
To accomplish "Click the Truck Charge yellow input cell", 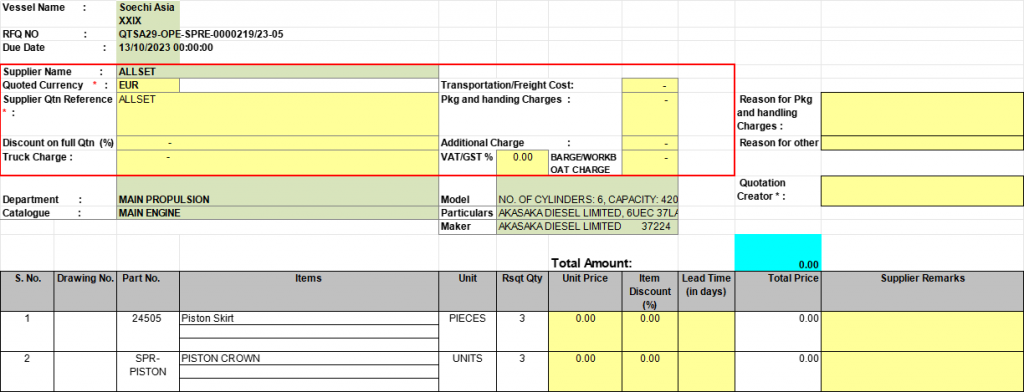I will coord(278,163).
